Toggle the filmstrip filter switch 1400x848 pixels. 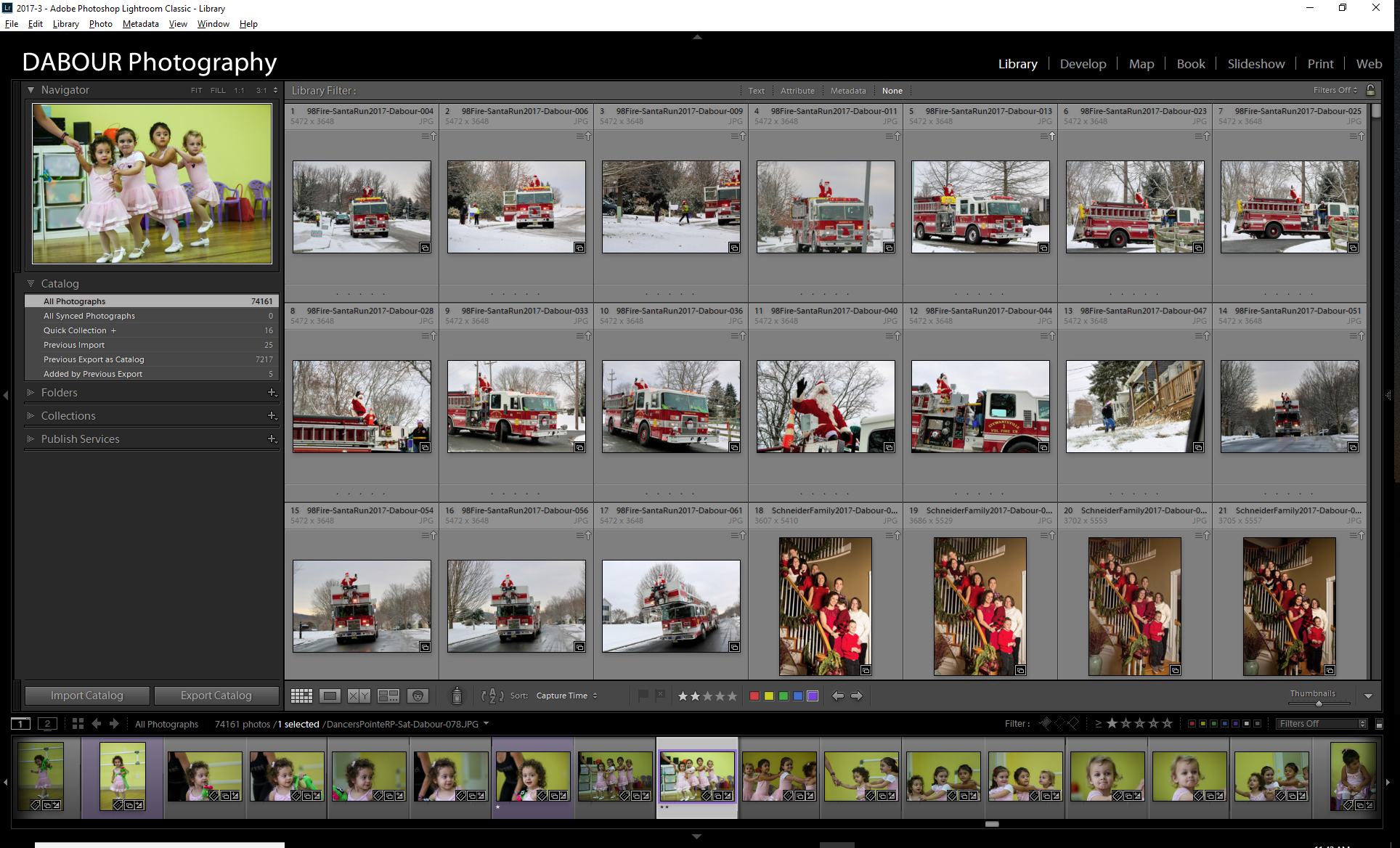(1379, 724)
